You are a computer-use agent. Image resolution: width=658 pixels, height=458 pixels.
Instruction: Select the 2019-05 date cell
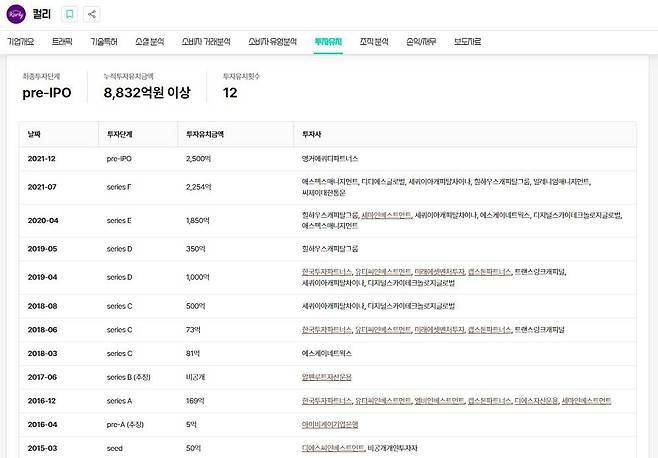click(42, 249)
